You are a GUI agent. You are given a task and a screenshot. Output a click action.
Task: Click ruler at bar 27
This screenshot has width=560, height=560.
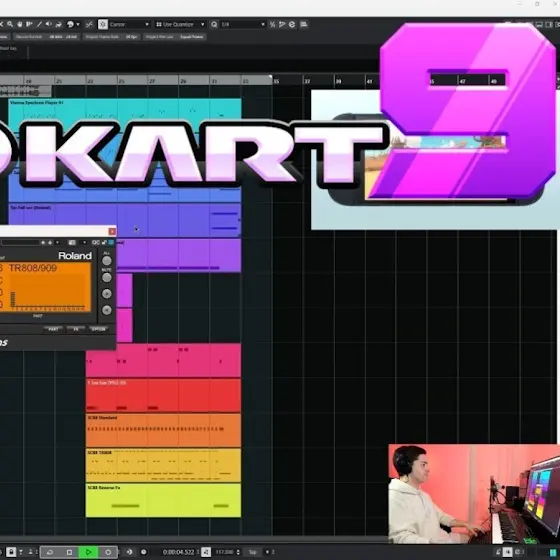152,81
